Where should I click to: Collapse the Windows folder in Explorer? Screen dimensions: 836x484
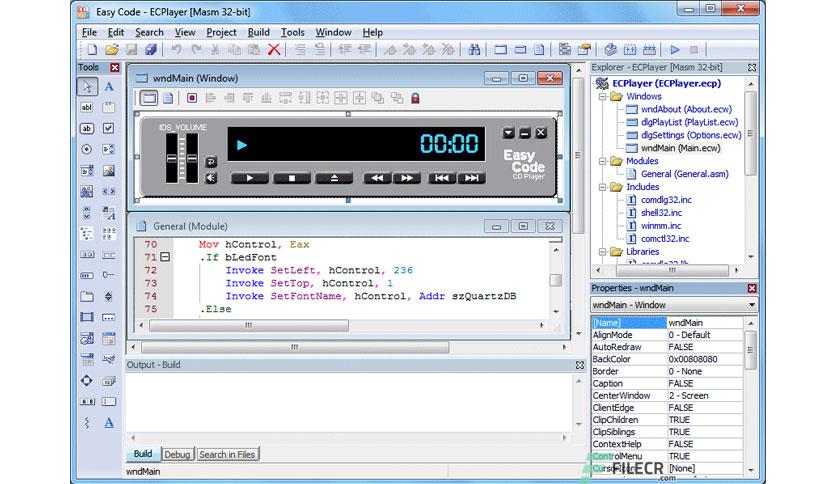(x=602, y=96)
